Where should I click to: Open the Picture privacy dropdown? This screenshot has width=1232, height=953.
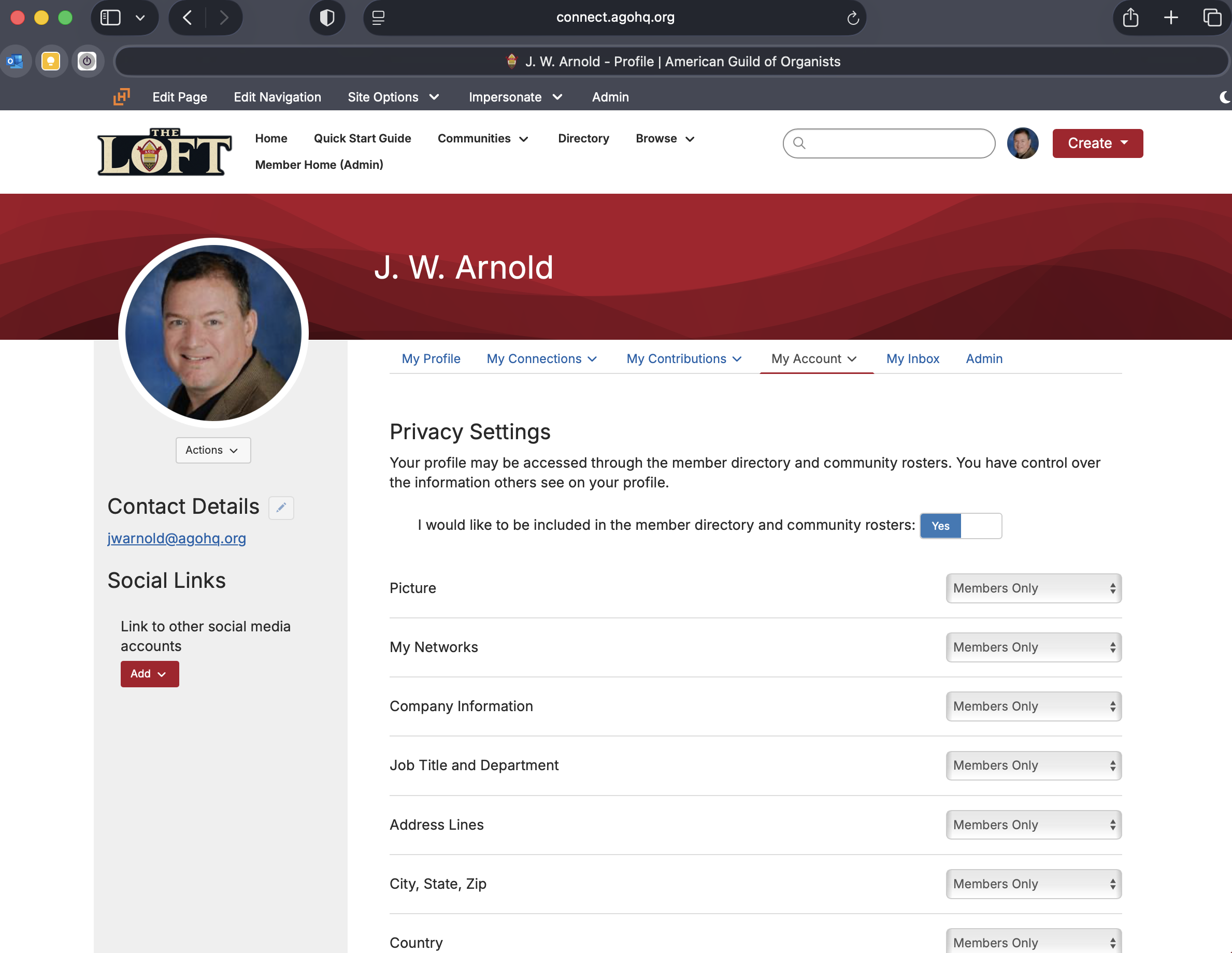[x=1033, y=588]
